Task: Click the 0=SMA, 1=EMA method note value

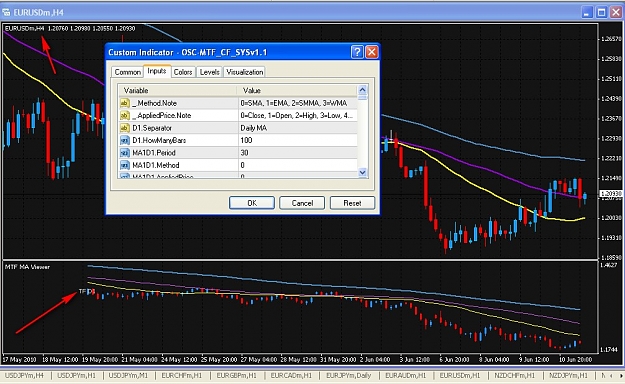Action: point(298,103)
